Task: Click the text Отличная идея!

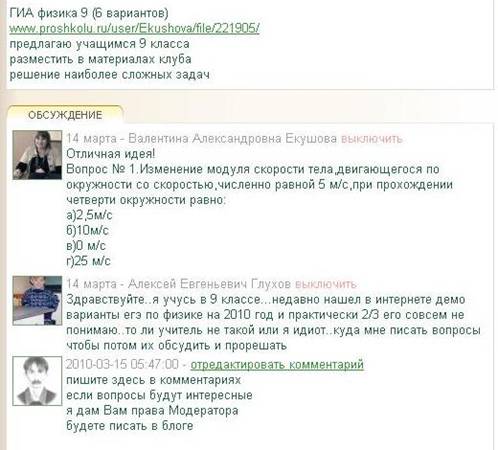Action: pyautogui.click(x=111, y=154)
